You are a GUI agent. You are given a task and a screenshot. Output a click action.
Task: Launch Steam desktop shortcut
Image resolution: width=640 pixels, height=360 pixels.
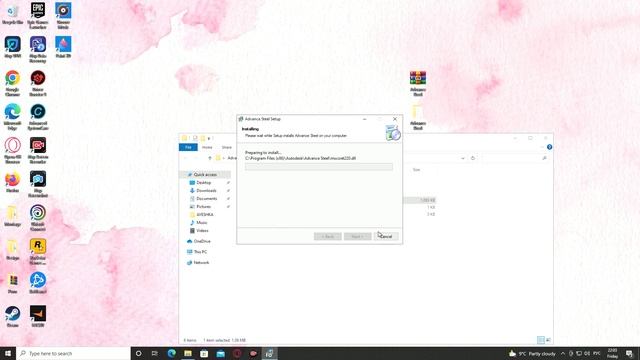tap(12, 317)
